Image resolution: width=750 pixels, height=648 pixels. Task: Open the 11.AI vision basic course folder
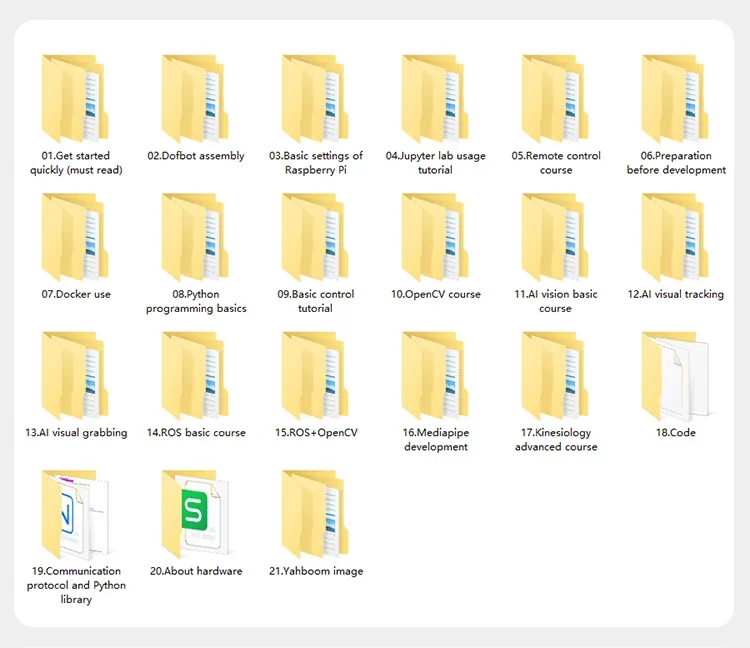(x=555, y=237)
